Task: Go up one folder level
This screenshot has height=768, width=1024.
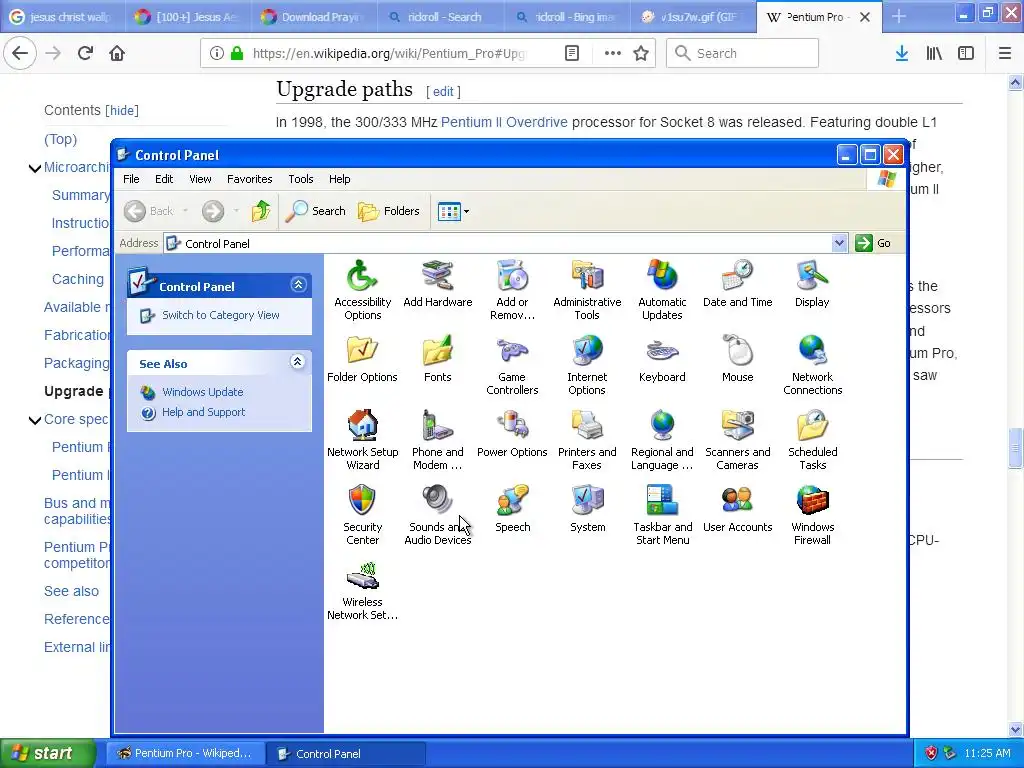Action: tap(261, 211)
